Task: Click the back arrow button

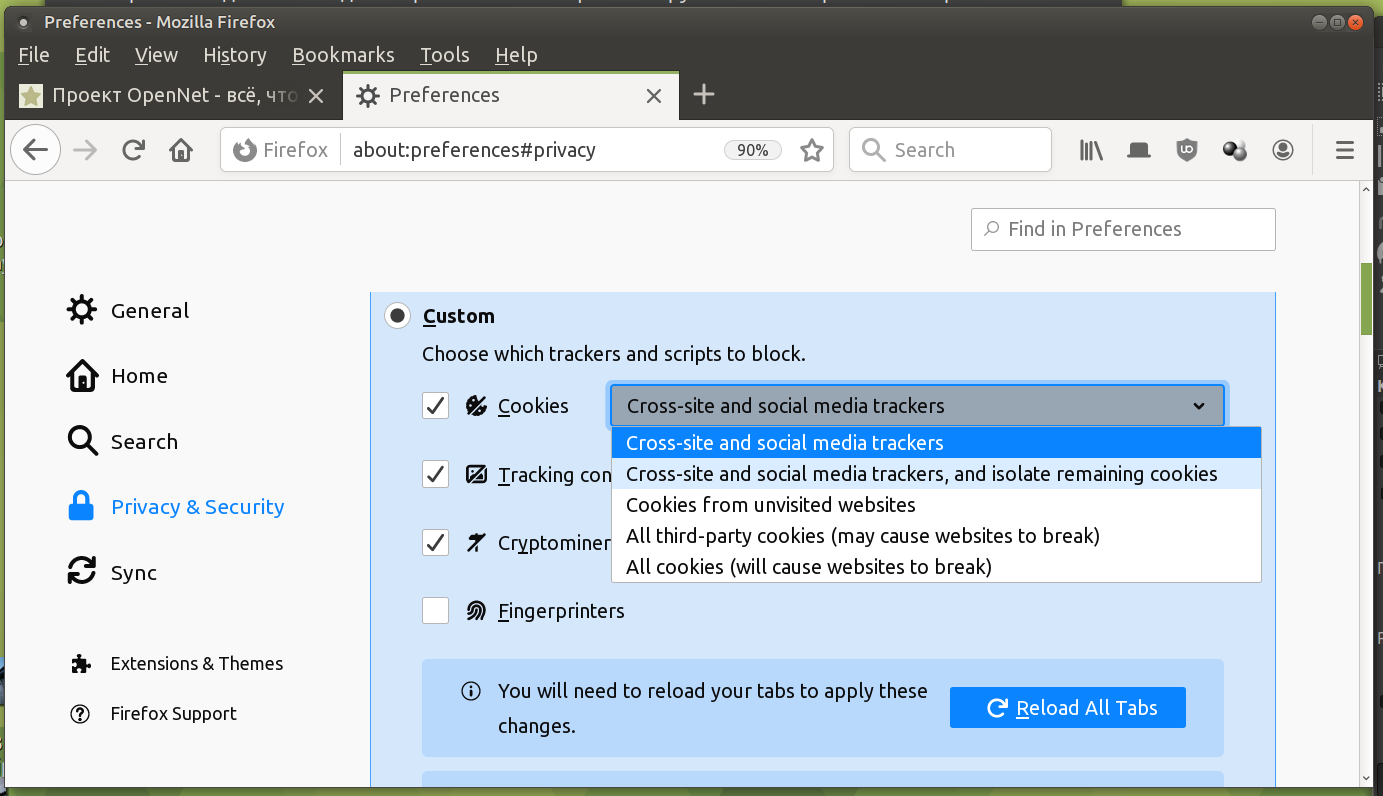Action: coord(36,150)
